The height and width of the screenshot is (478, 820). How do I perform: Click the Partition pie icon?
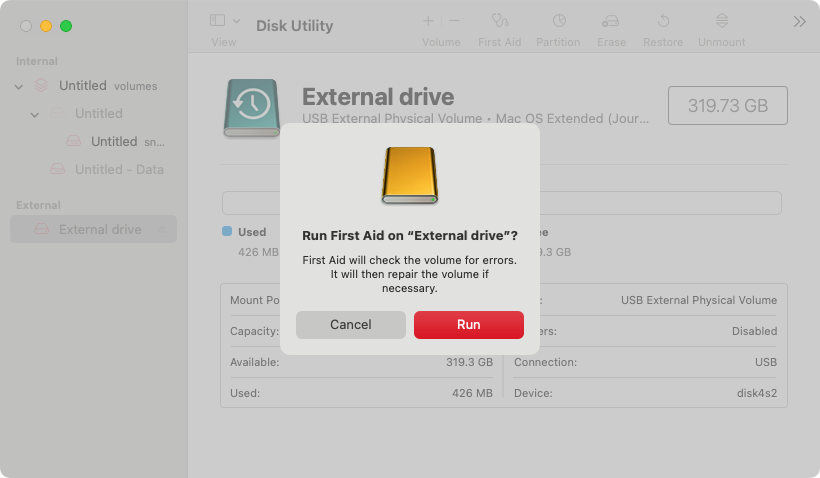pyautogui.click(x=559, y=21)
